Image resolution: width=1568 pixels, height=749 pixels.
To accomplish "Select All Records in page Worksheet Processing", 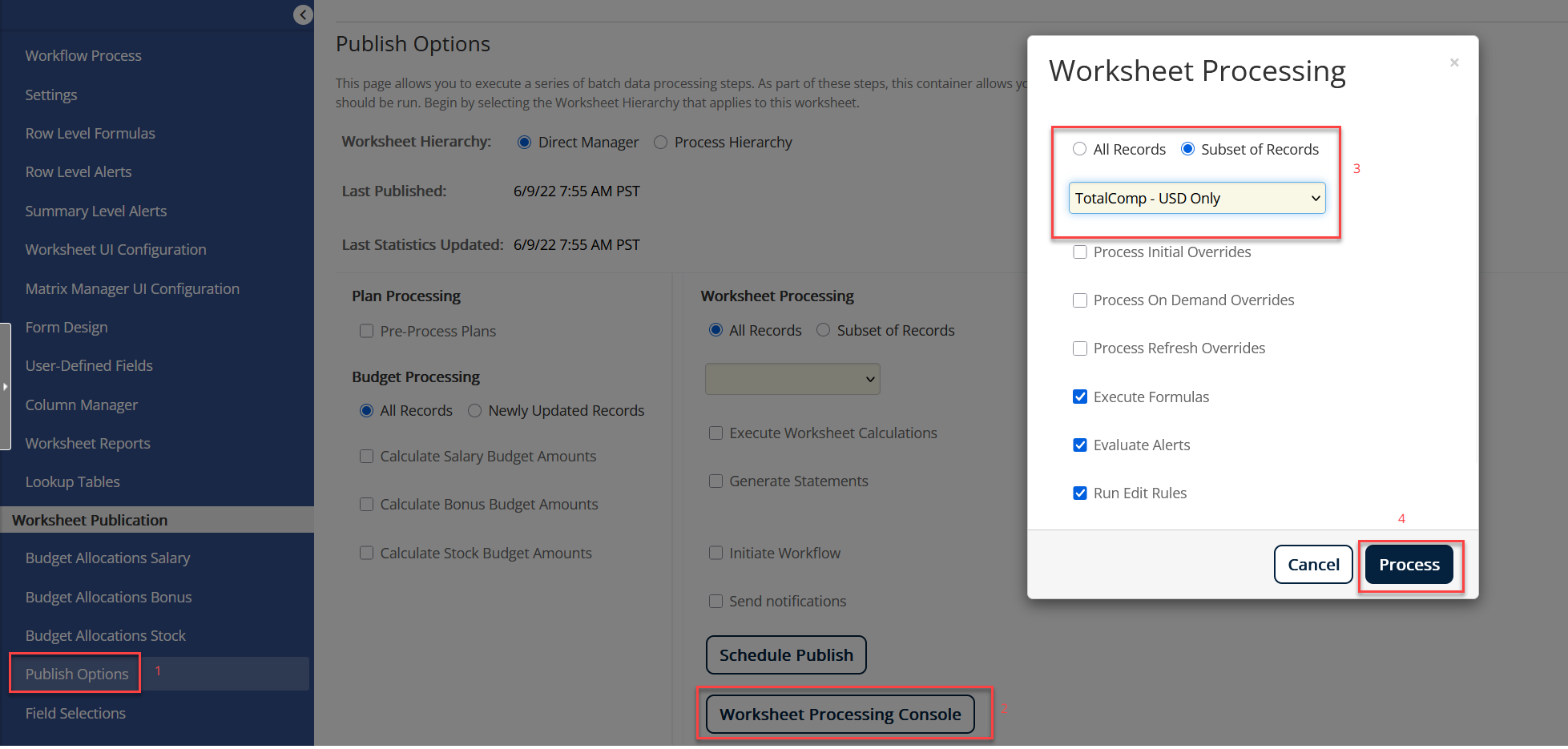I will tap(715, 330).
